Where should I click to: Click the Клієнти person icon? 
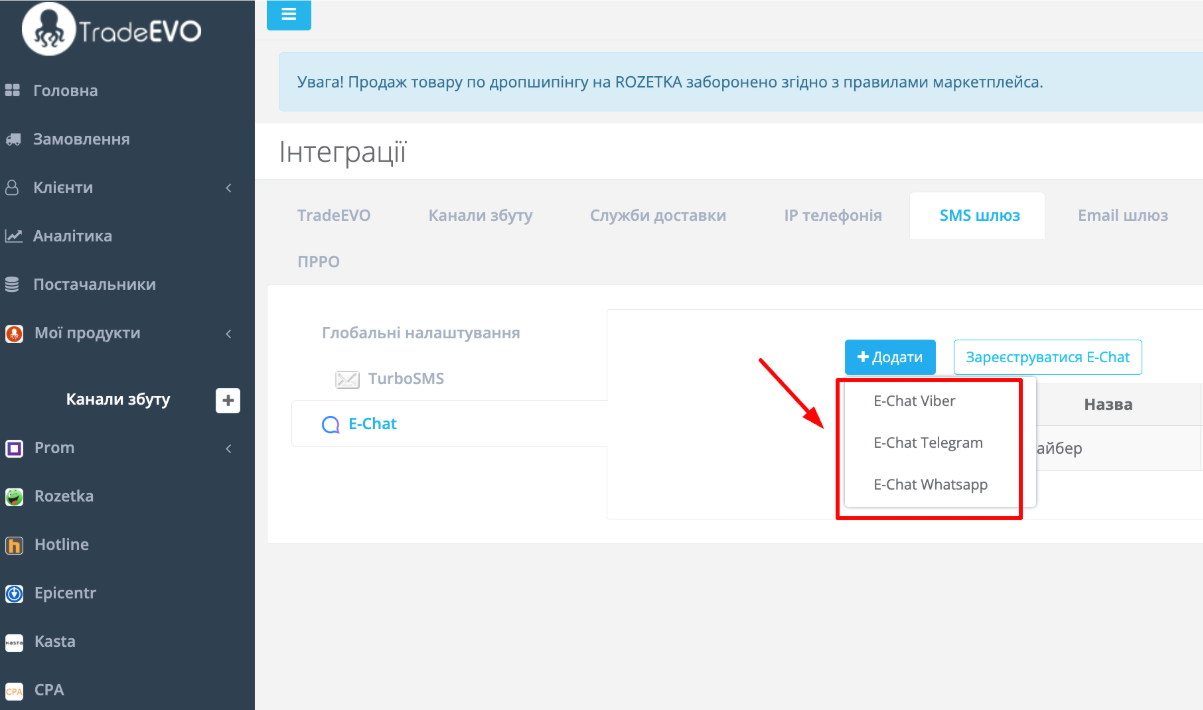coord(13,188)
